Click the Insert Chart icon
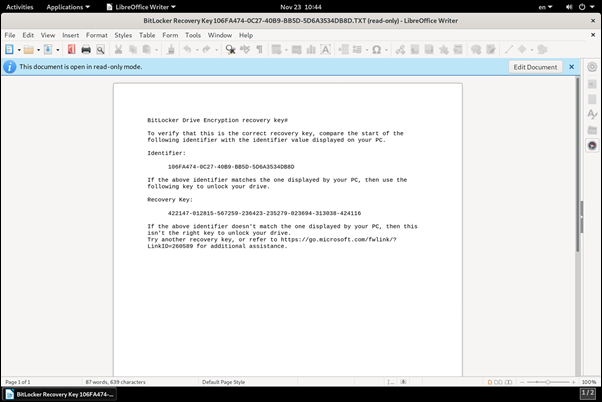602x402 pixels. (311, 50)
